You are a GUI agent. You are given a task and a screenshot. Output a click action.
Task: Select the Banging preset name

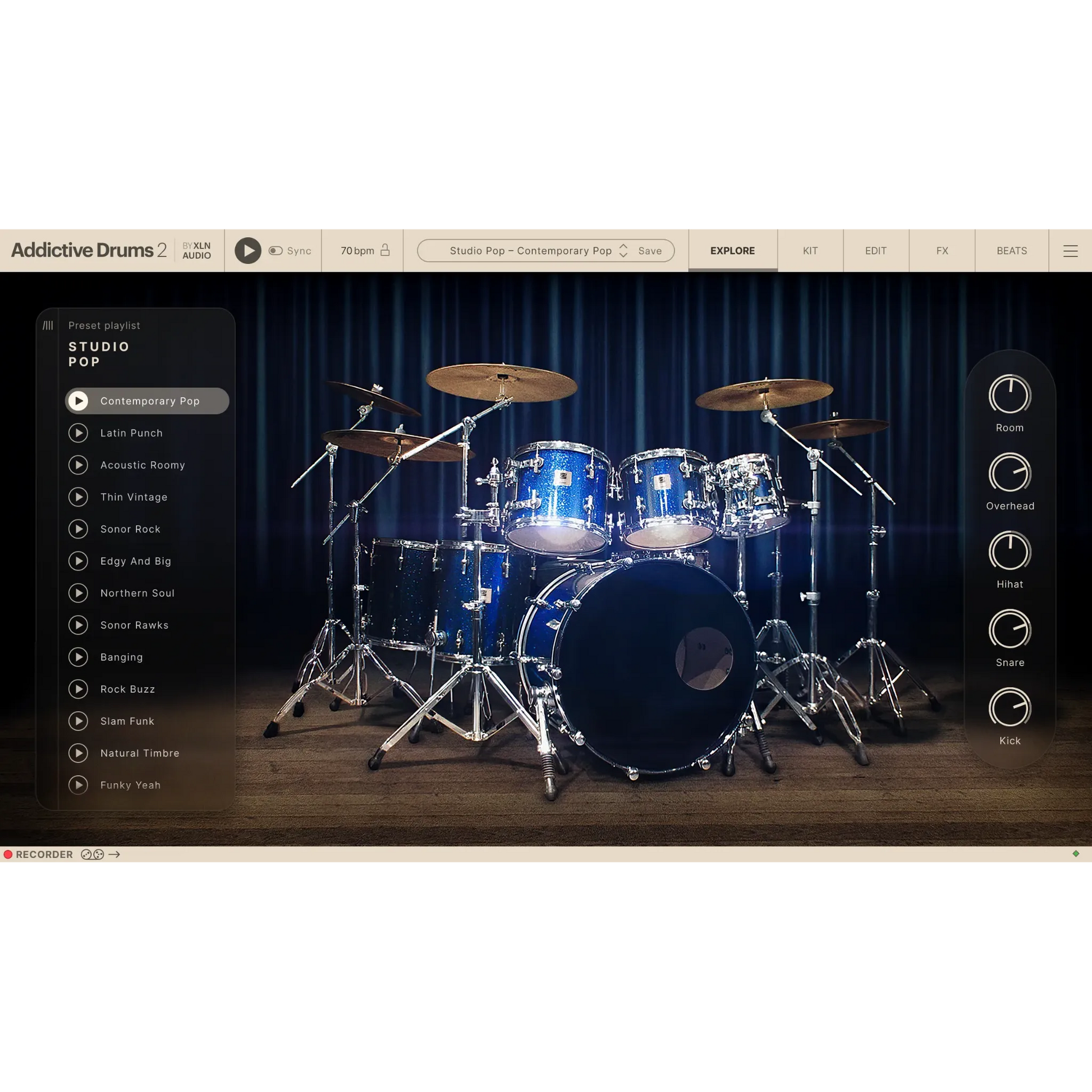coord(122,657)
